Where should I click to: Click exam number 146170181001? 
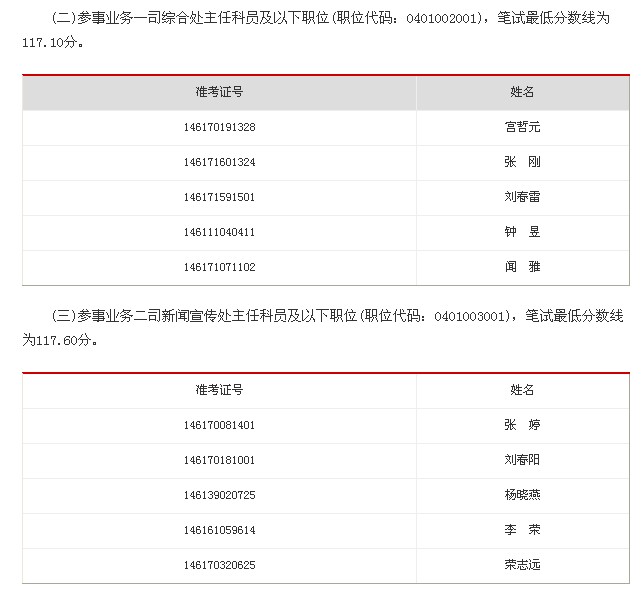coord(220,460)
